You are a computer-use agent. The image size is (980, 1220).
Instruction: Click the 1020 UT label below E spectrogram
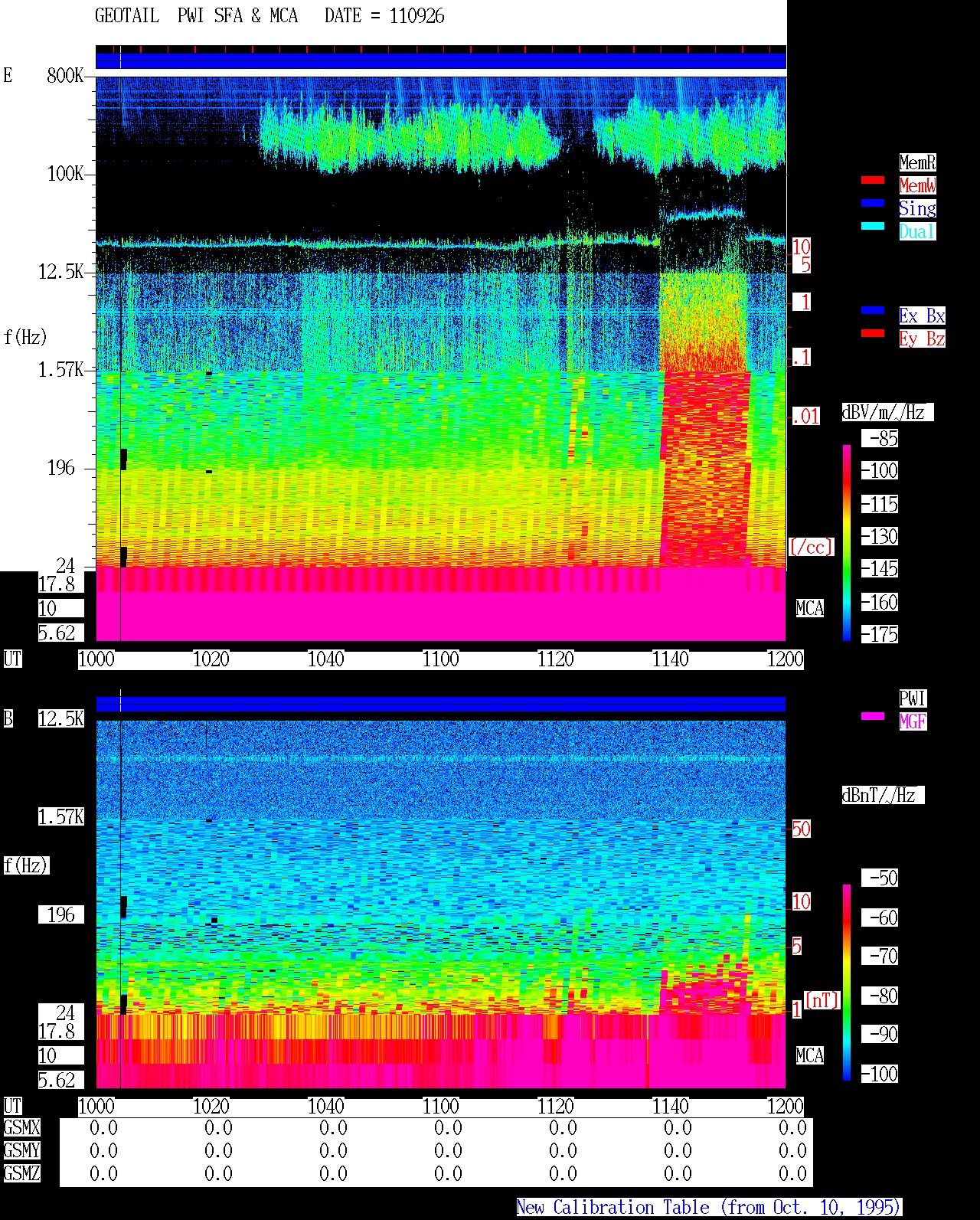(x=211, y=659)
